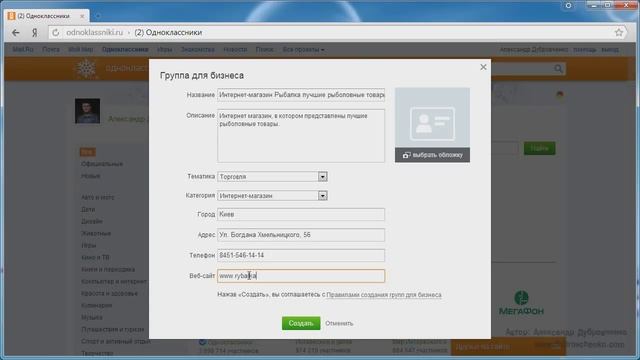Expand the Все проекты menu

pos(303,49)
